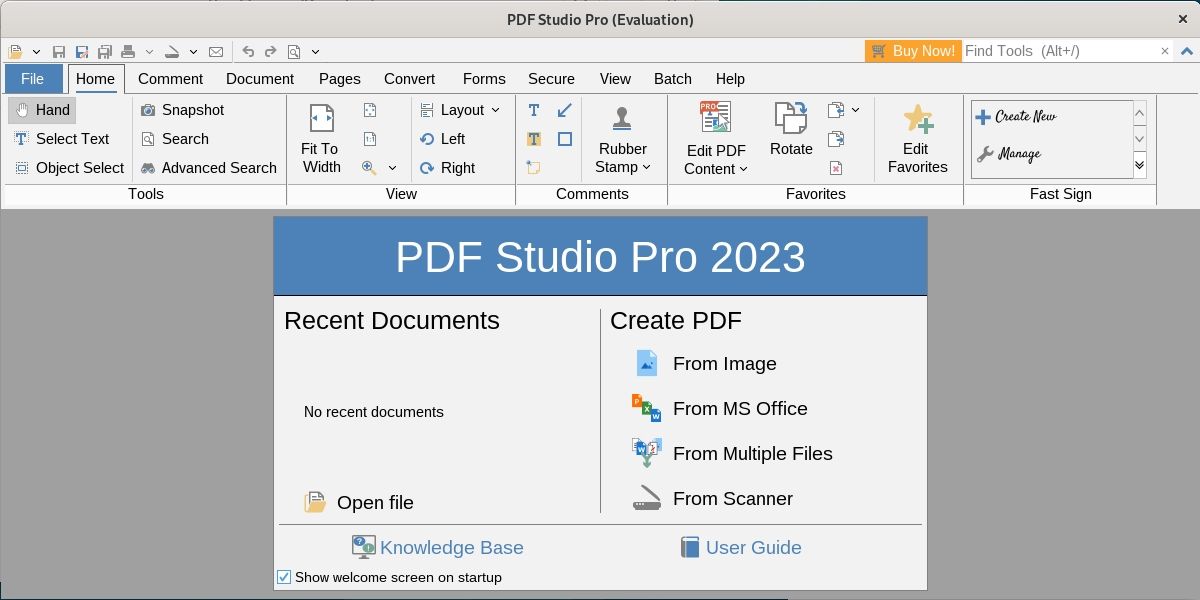The height and width of the screenshot is (600, 1200).
Task: Uncheck Show welcome screen on startup
Action: (283, 577)
